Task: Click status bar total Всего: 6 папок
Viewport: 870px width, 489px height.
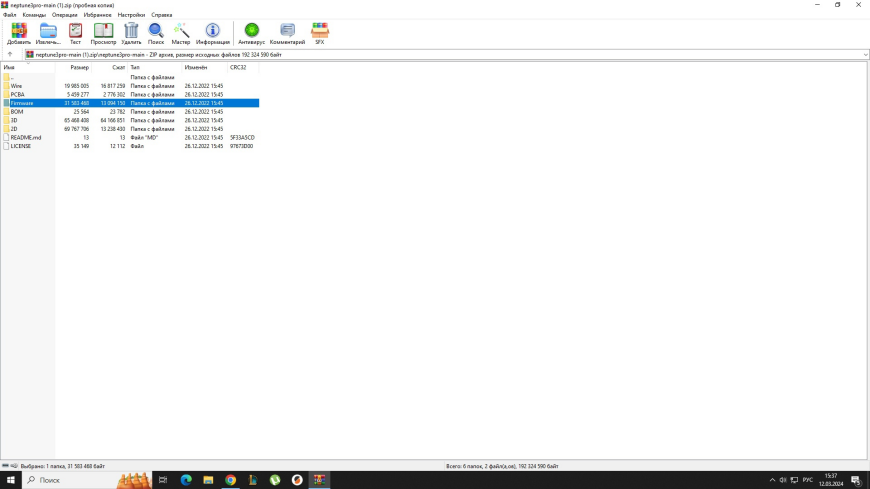Action: coord(502,466)
